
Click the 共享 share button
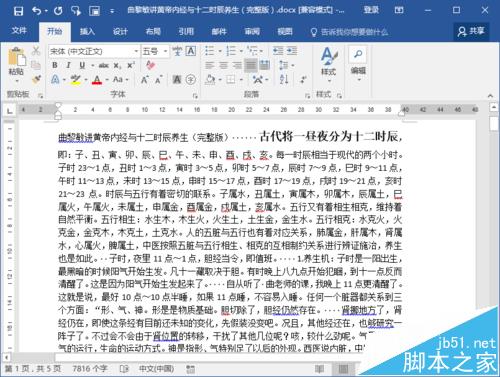[471, 32]
